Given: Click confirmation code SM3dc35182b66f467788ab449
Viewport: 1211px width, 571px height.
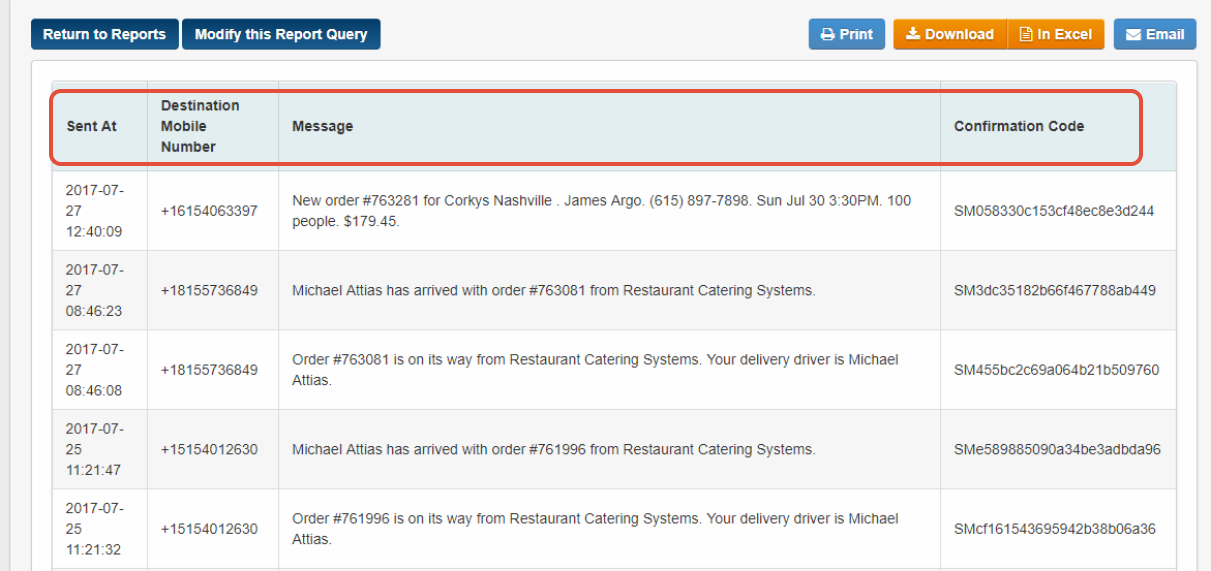Looking at the screenshot, I should coord(1055,290).
